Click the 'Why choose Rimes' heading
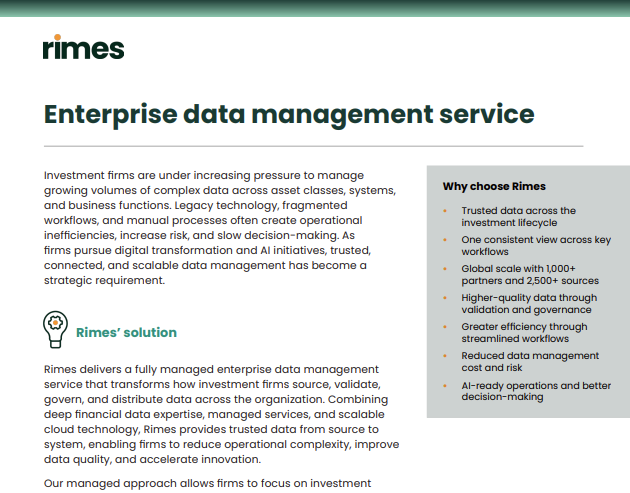 pyautogui.click(x=494, y=186)
